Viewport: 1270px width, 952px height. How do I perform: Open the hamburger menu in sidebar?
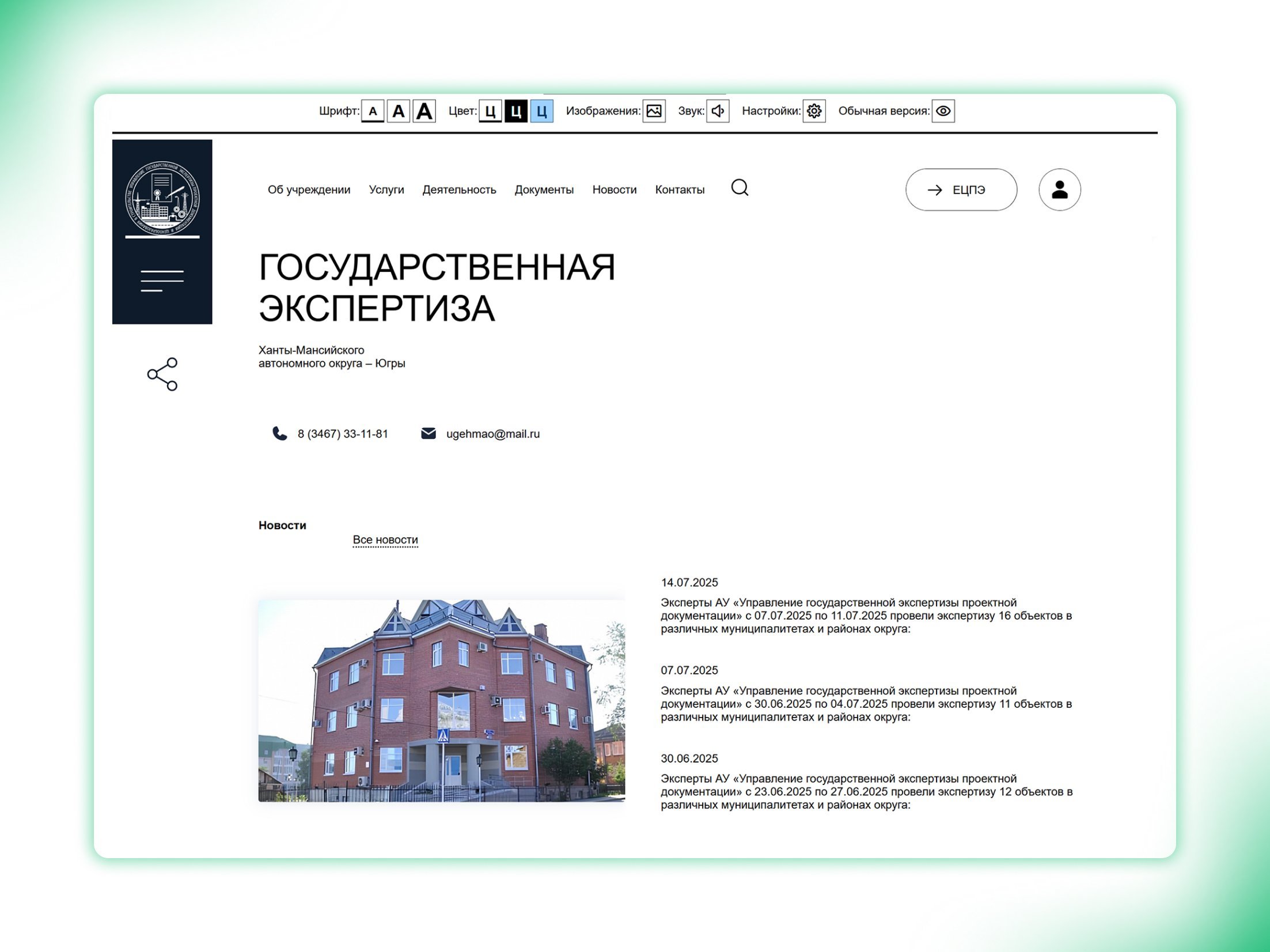[162, 280]
